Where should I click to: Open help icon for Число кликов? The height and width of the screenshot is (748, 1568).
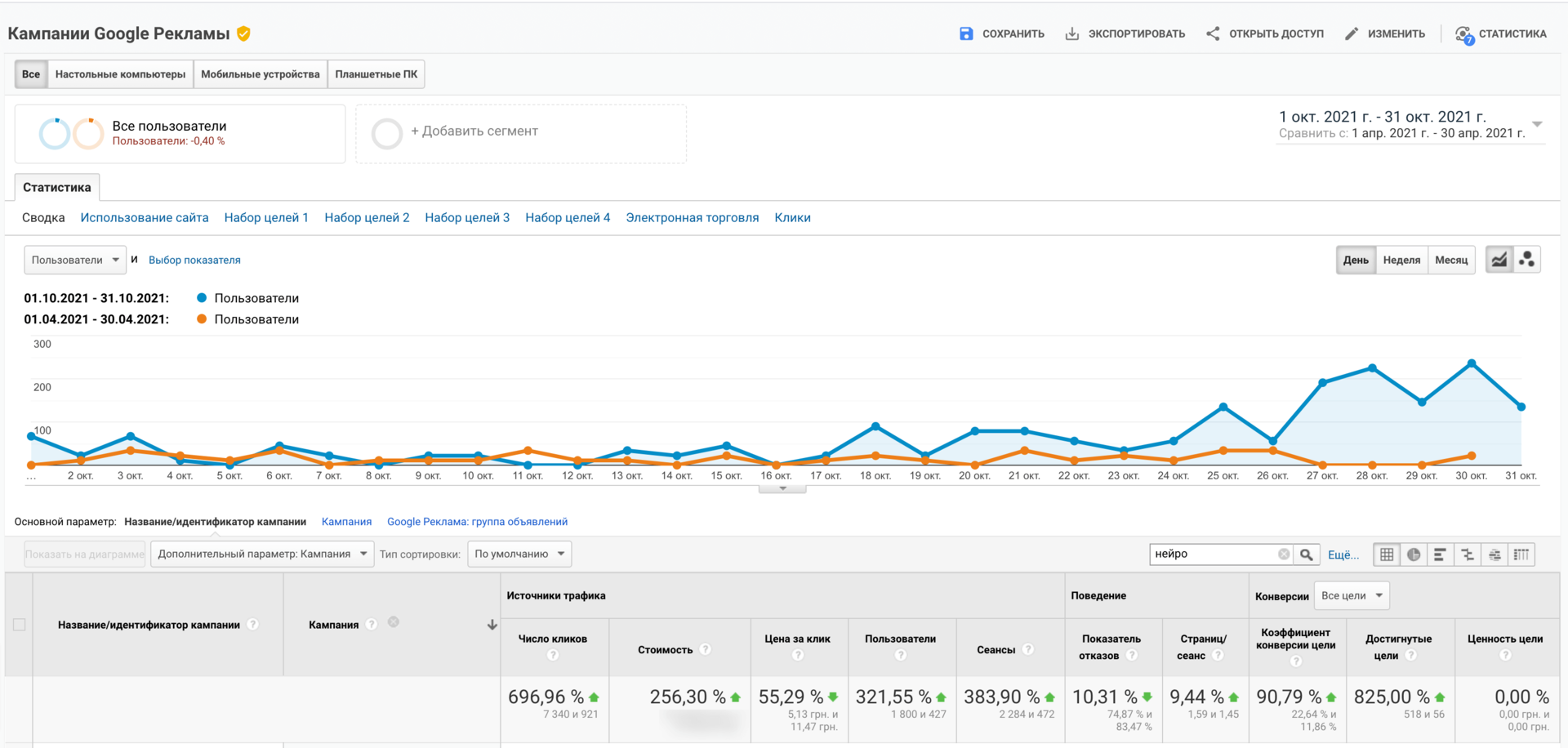[x=553, y=656]
